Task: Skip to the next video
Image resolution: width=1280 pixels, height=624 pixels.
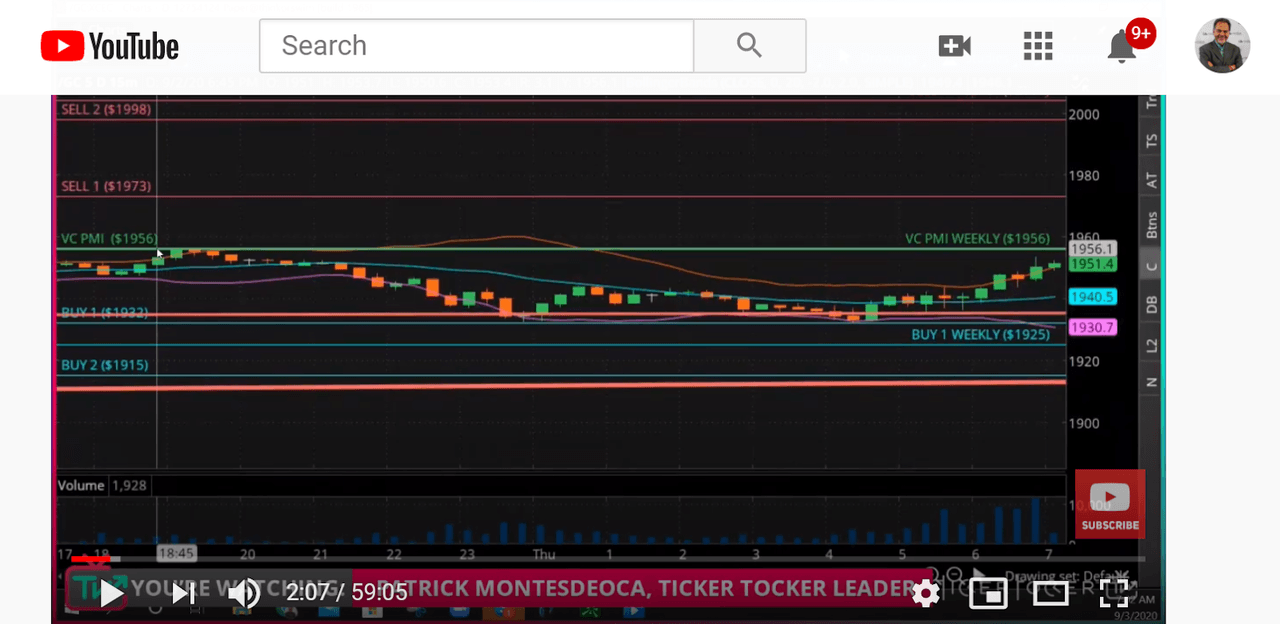Action: click(x=183, y=593)
